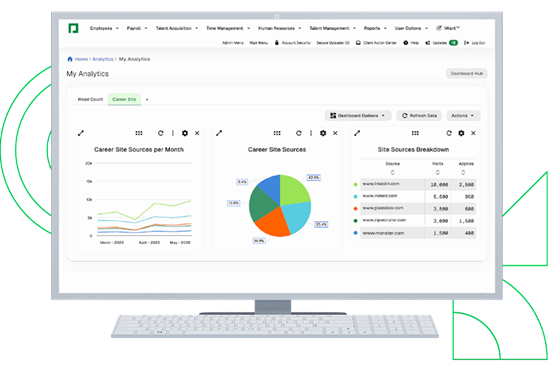550x365 pixels.
Task: Click the green Updates count badge
Action: 453,43
